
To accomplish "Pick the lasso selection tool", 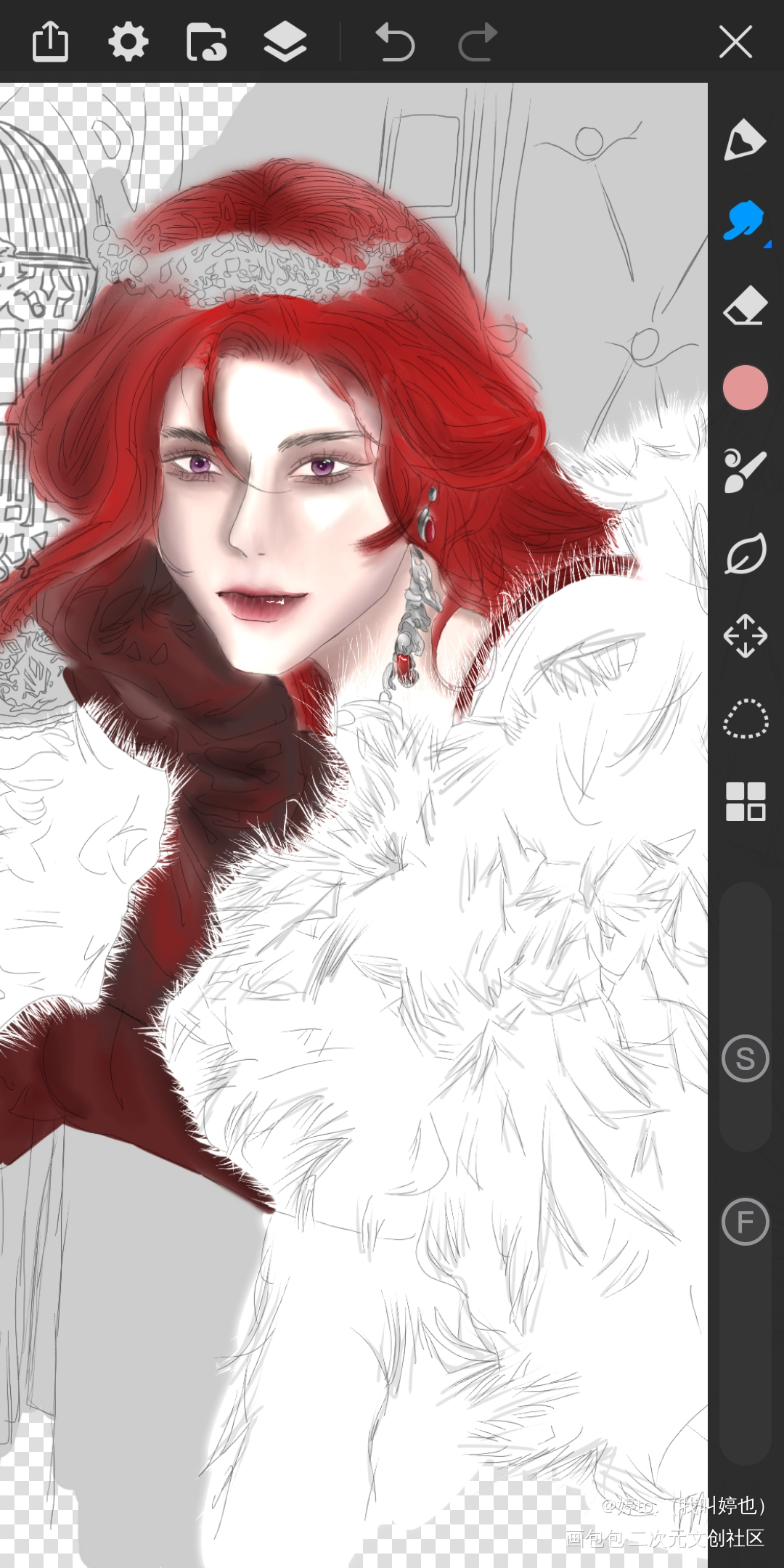I will [746, 719].
